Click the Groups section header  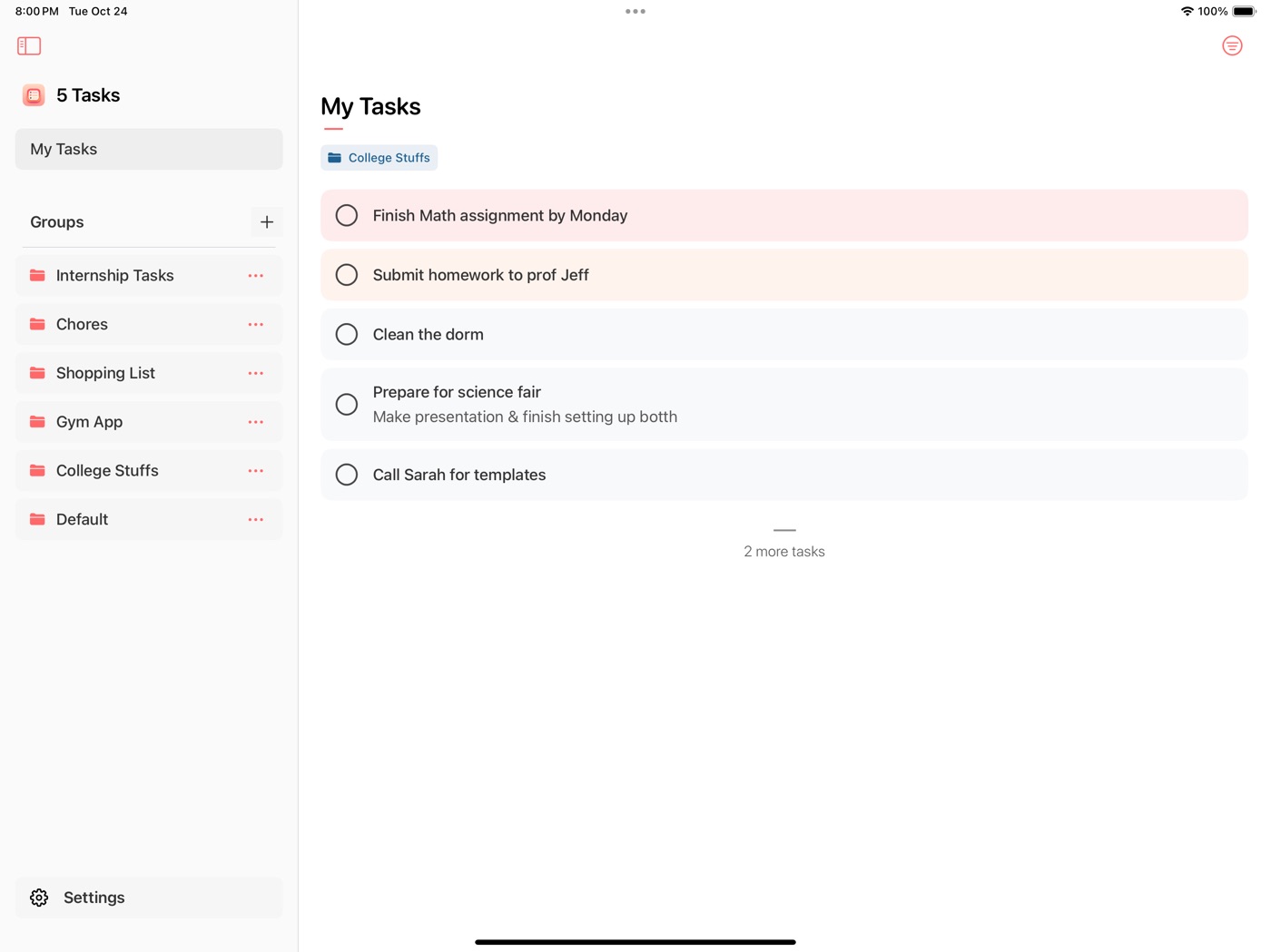(x=57, y=222)
